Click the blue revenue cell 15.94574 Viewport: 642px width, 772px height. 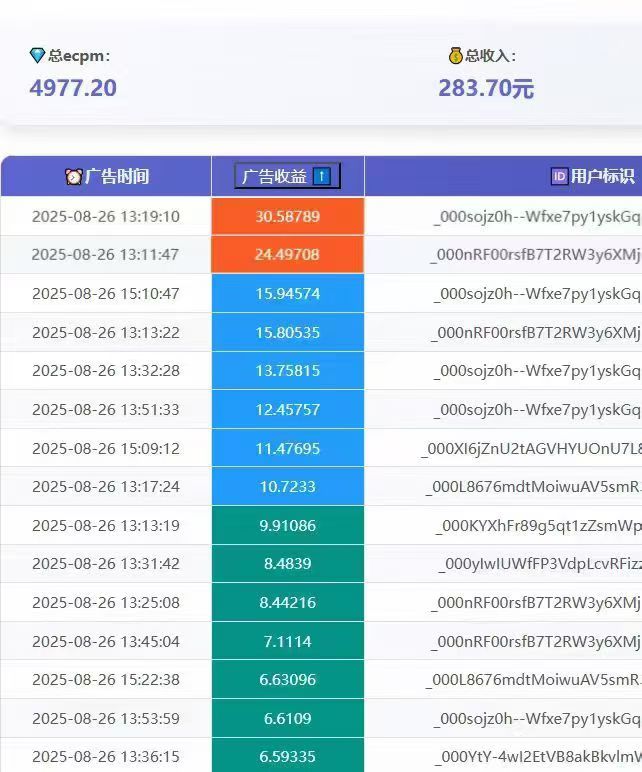[288, 293]
